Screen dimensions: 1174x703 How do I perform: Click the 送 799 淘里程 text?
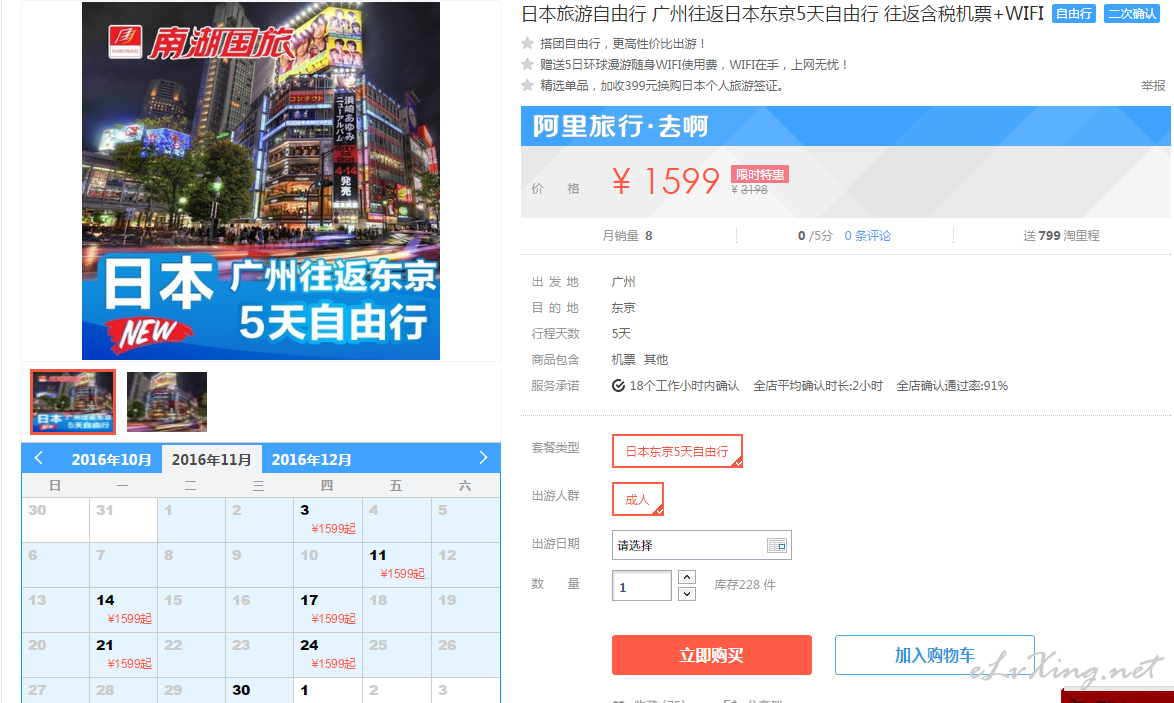tap(1061, 236)
